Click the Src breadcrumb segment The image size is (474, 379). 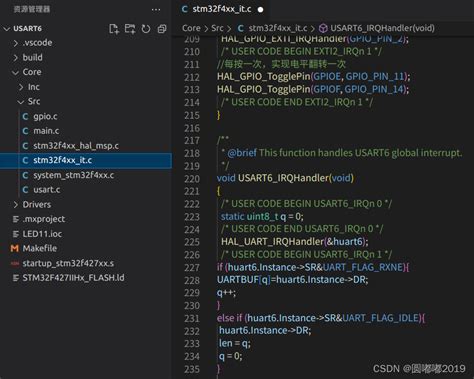[217, 28]
